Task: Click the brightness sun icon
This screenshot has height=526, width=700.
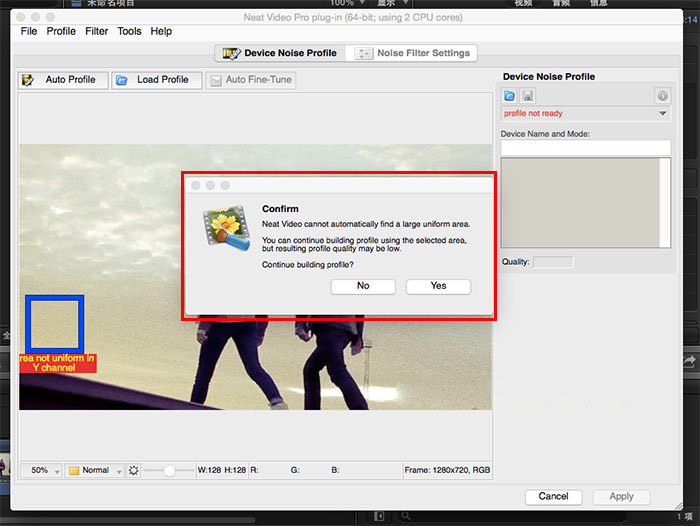Action: point(133,470)
